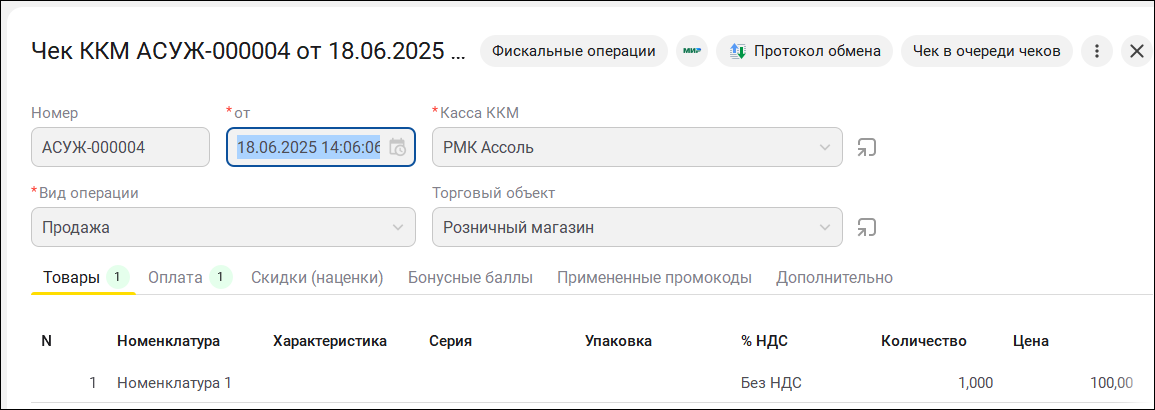Screen dimensions: 1155x410
Task: Close the Чек ККМ form
Action: tap(1136, 50)
